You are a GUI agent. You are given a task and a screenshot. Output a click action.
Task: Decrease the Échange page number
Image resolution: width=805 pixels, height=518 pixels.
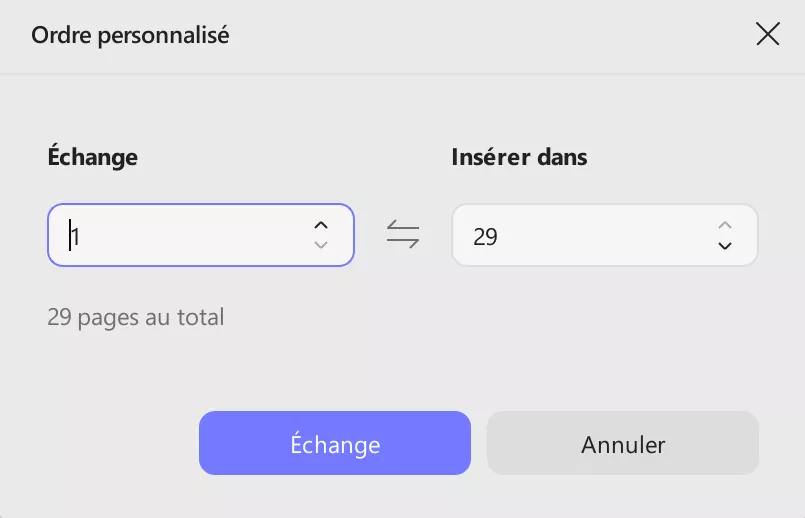pyautogui.click(x=321, y=246)
